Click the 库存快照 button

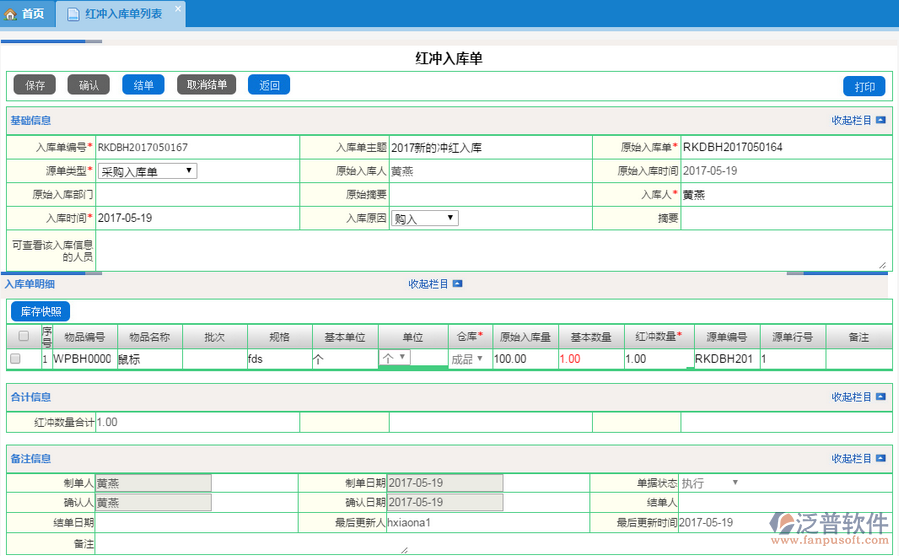[x=41, y=312]
